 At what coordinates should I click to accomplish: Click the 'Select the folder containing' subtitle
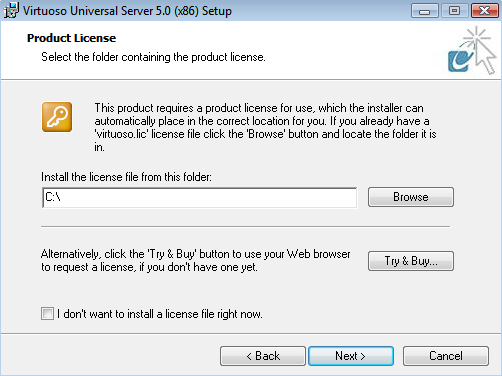[x=153, y=57]
